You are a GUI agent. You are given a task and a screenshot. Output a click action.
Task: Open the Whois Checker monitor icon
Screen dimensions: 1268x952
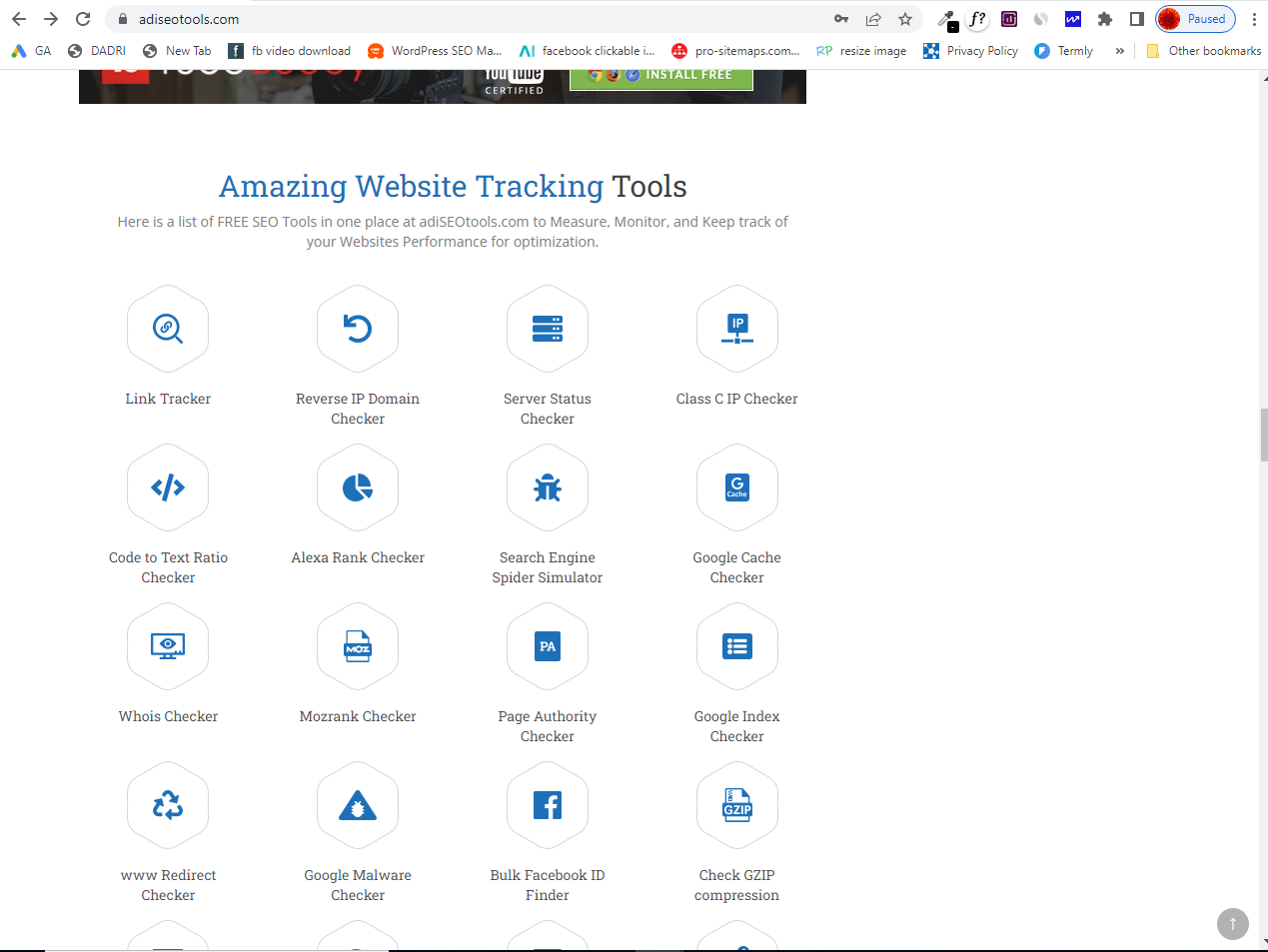tap(168, 646)
